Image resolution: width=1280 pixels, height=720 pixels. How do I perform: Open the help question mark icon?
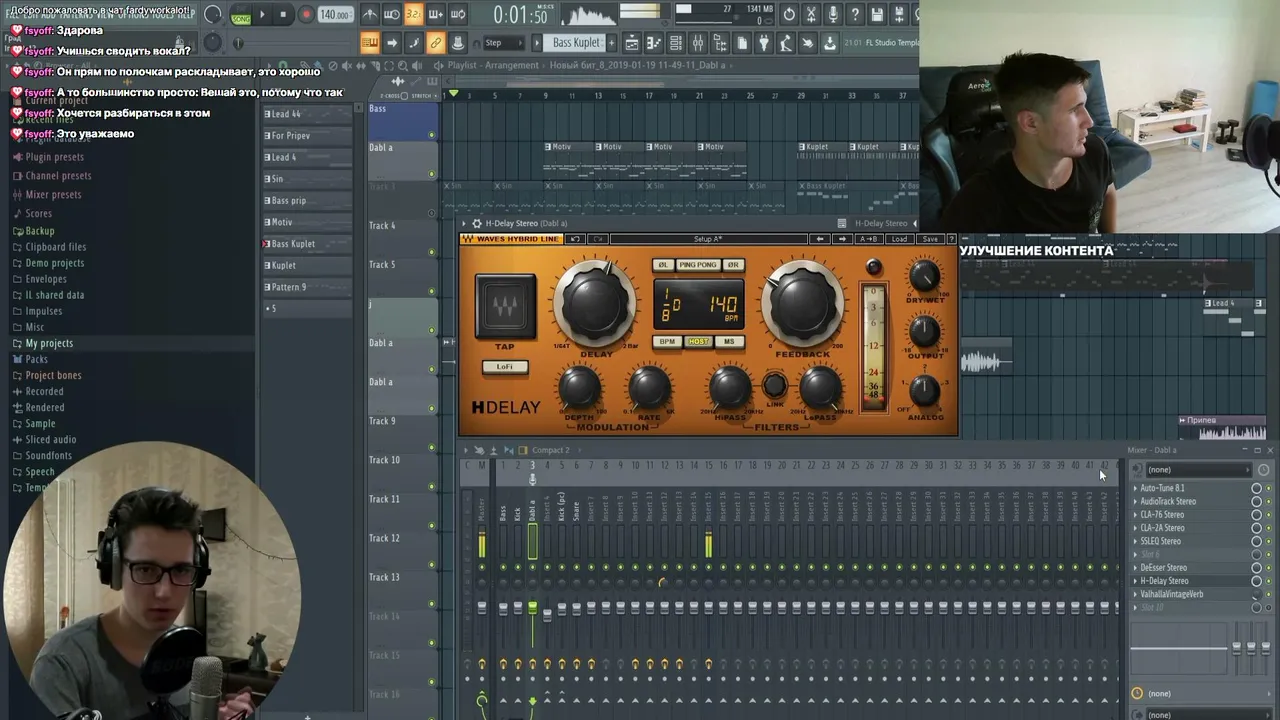pyautogui.click(x=855, y=15)
